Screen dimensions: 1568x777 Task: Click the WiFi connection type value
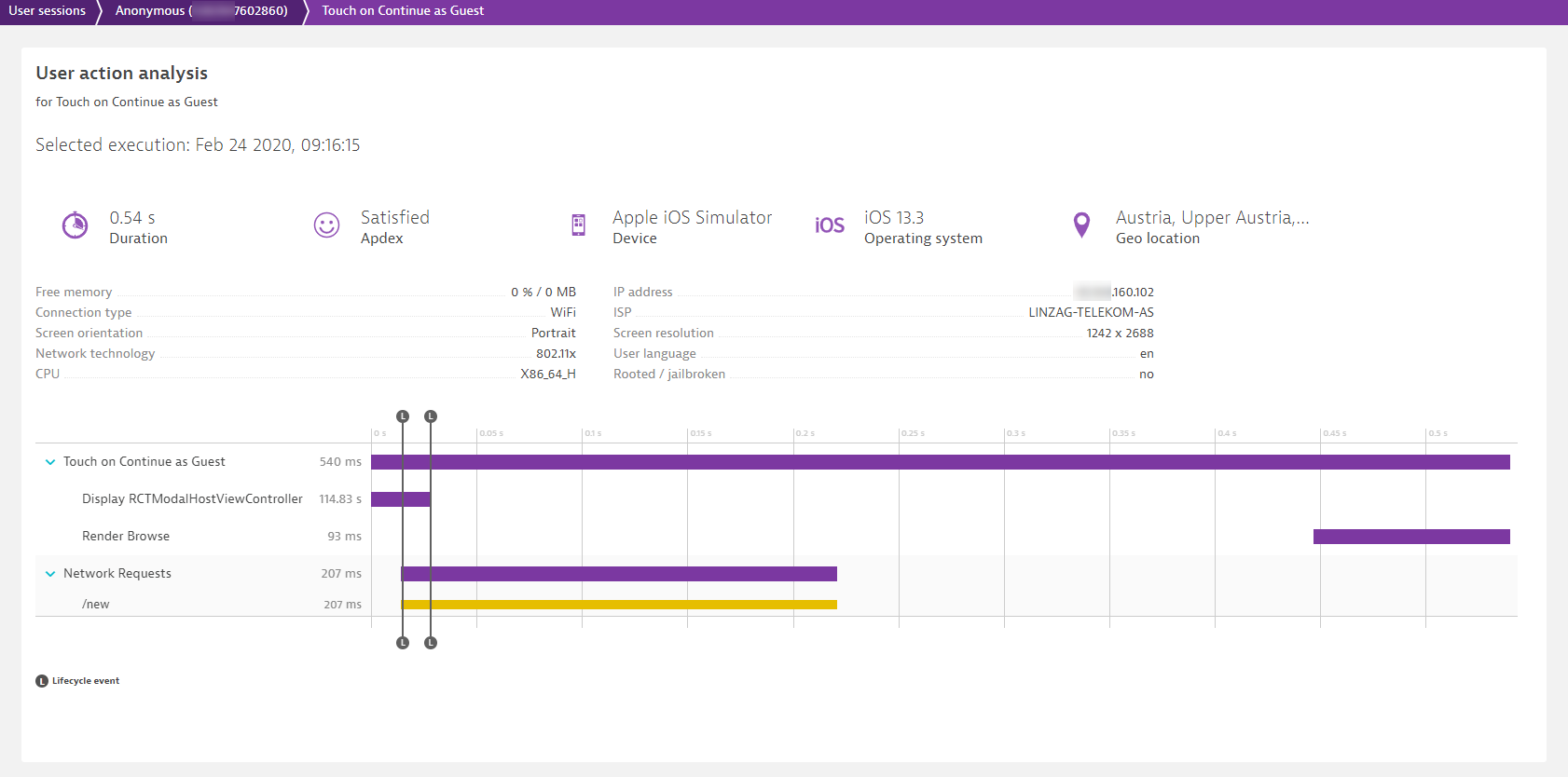(563, 313)
